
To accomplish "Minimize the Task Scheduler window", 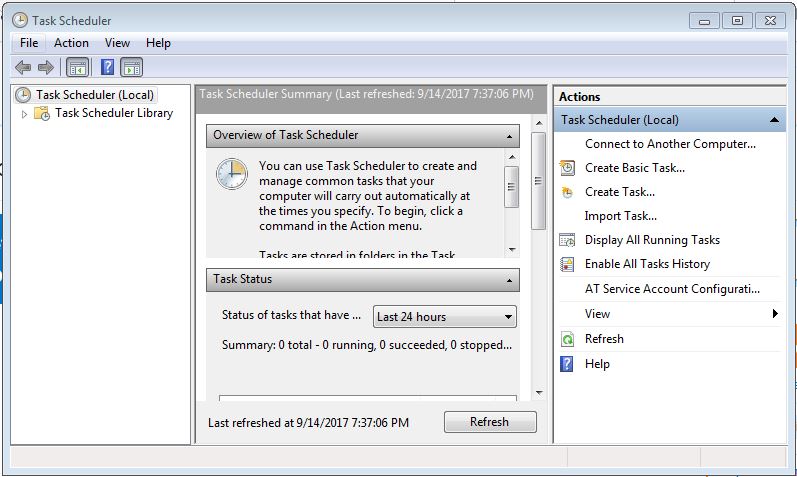I will coord(704,21).
